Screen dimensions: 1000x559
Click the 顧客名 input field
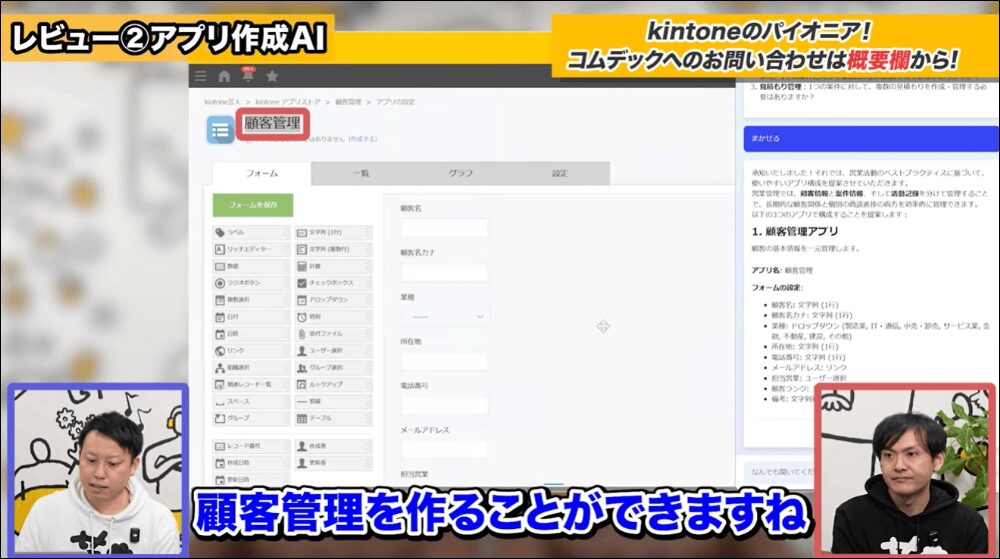[445, 228]
